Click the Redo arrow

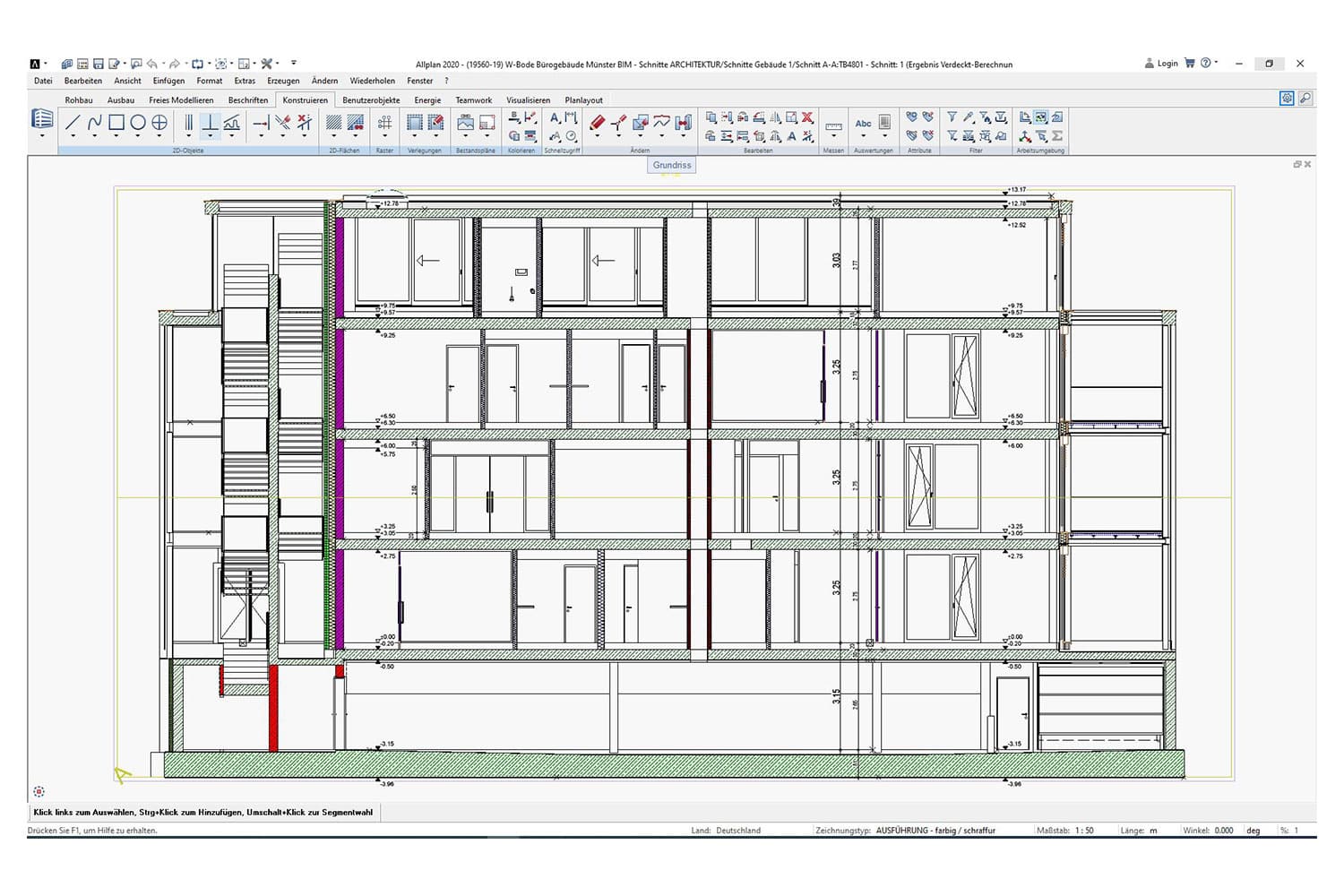(x=174, y=64)
